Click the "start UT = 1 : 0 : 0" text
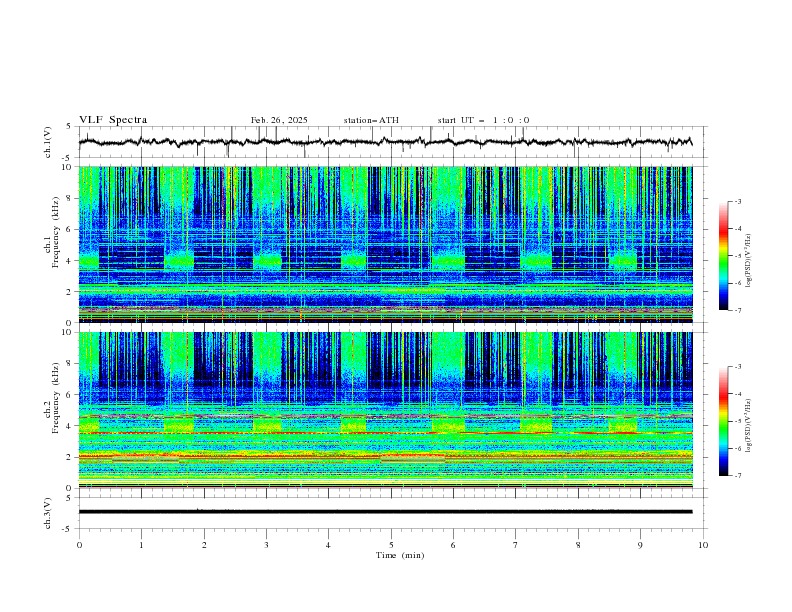 (483, 120)
